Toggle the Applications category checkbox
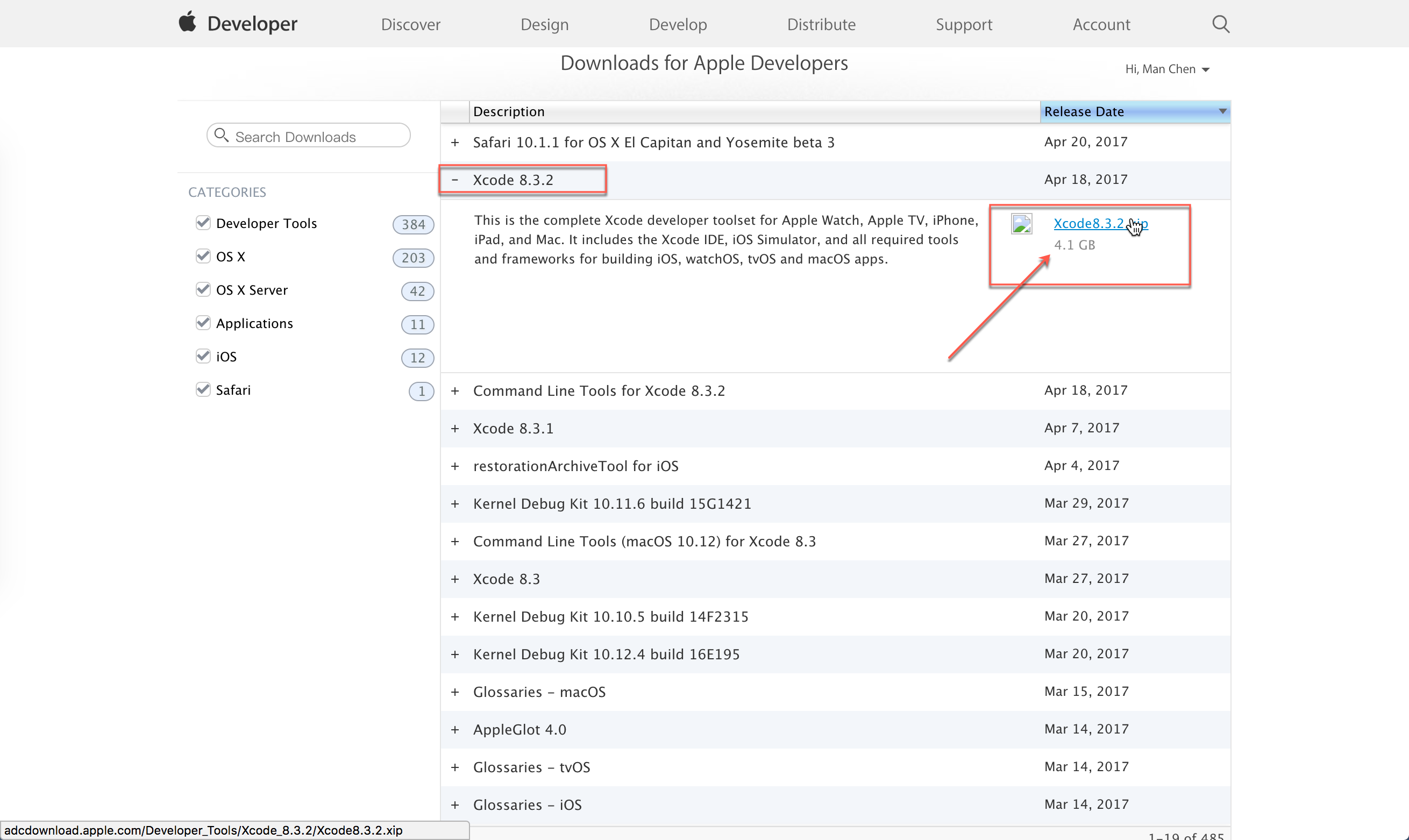This screenshot has height=840, width=1409. point(203,323)
